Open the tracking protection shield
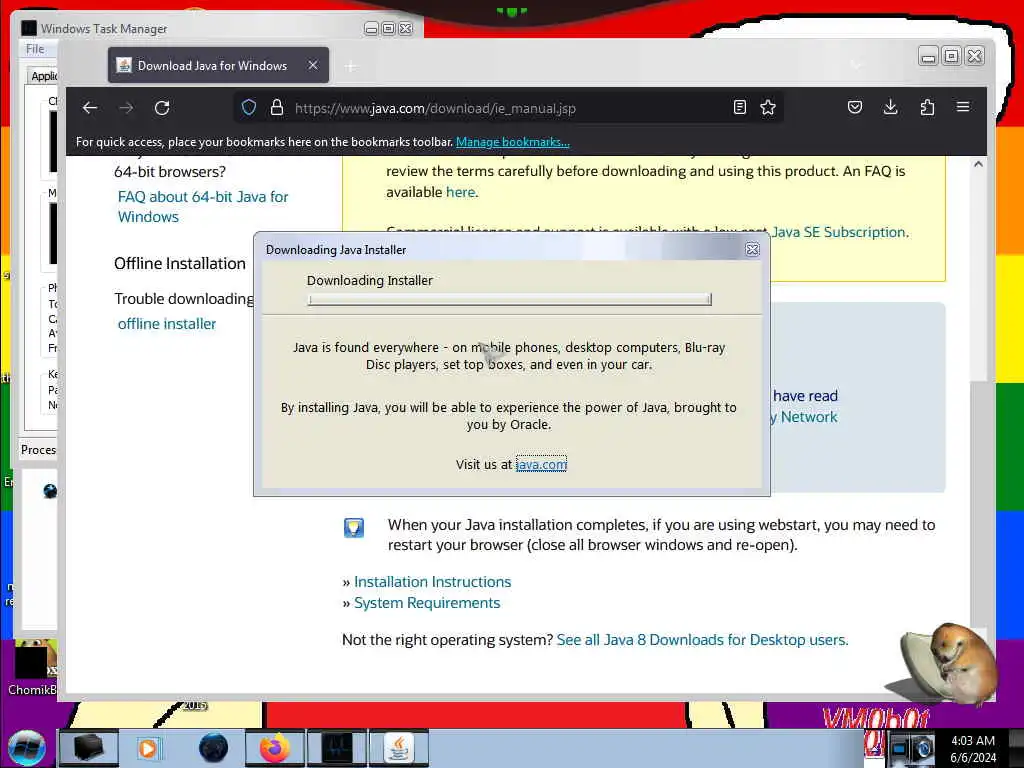The image size is (1024, 768). click(249, 108)
